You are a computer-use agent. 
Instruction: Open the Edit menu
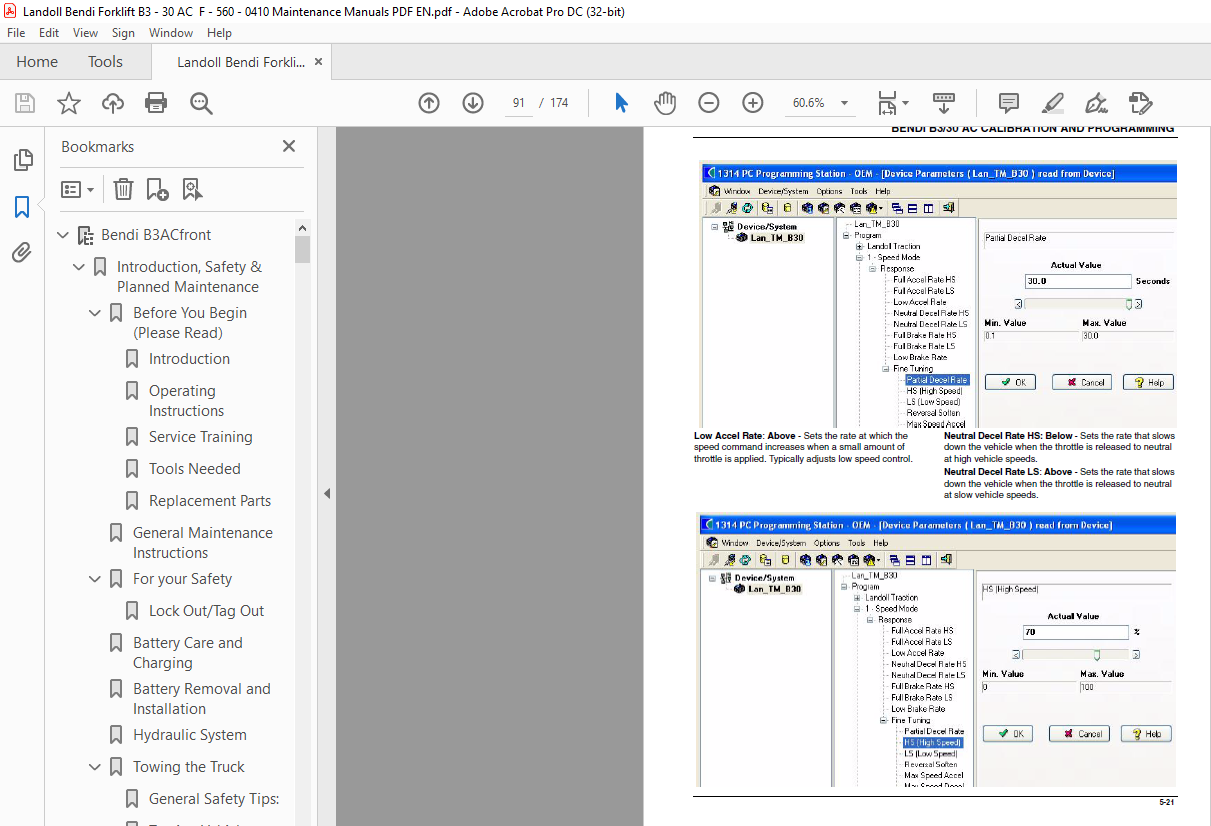click(x=49, y=33)
